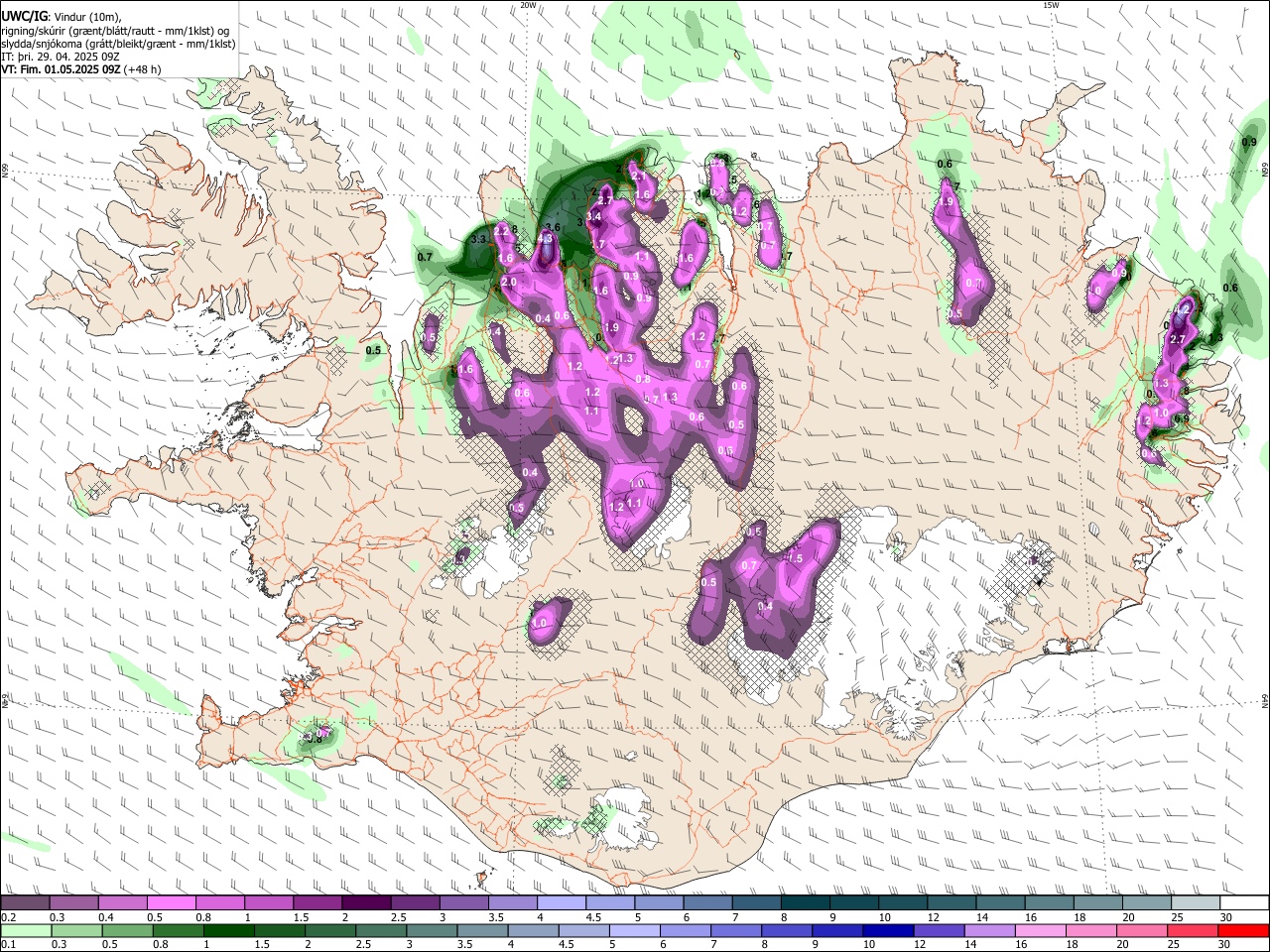Click the '12' label under the lower scale

[x=920, y=944]
